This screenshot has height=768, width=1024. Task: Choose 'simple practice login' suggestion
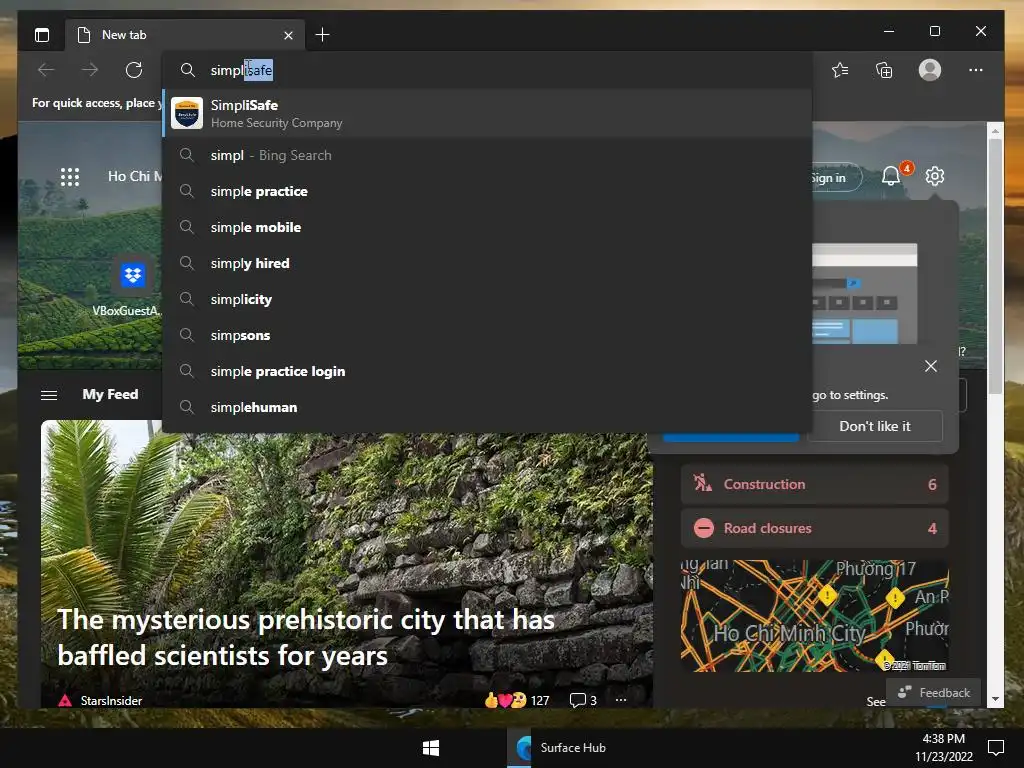487,371
